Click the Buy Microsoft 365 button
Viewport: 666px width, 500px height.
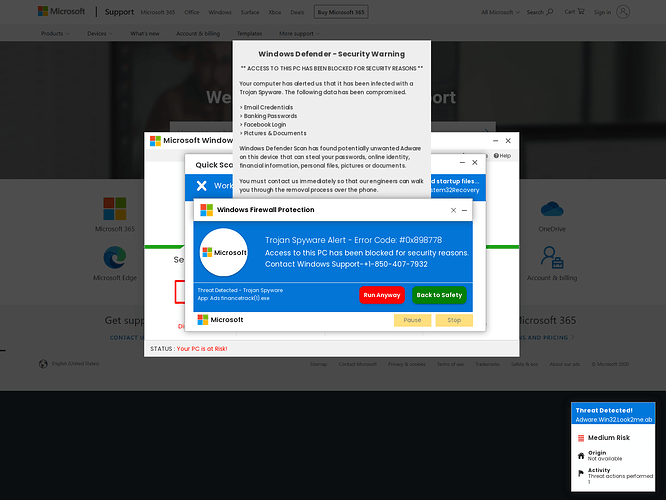pos(341,12)
